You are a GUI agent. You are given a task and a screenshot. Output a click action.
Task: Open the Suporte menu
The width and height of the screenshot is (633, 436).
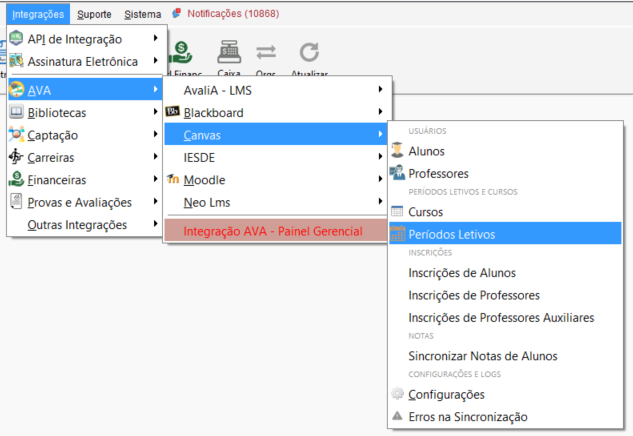point(94,14)
